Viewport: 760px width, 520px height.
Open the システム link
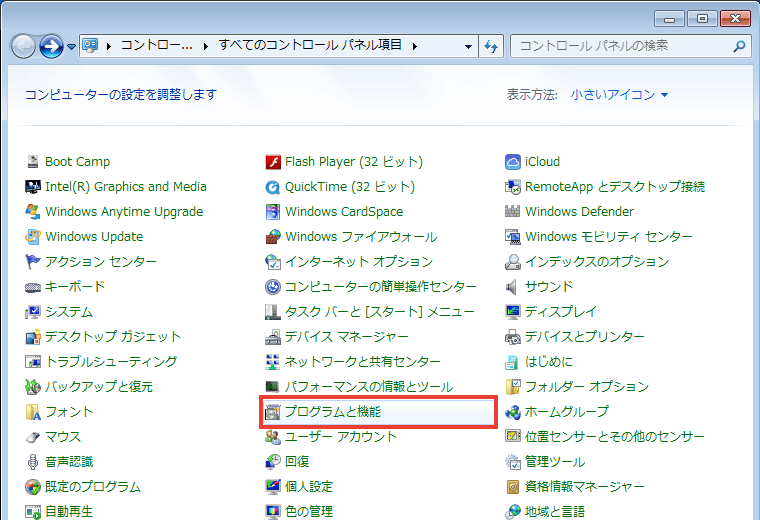(x=68, y=312)
